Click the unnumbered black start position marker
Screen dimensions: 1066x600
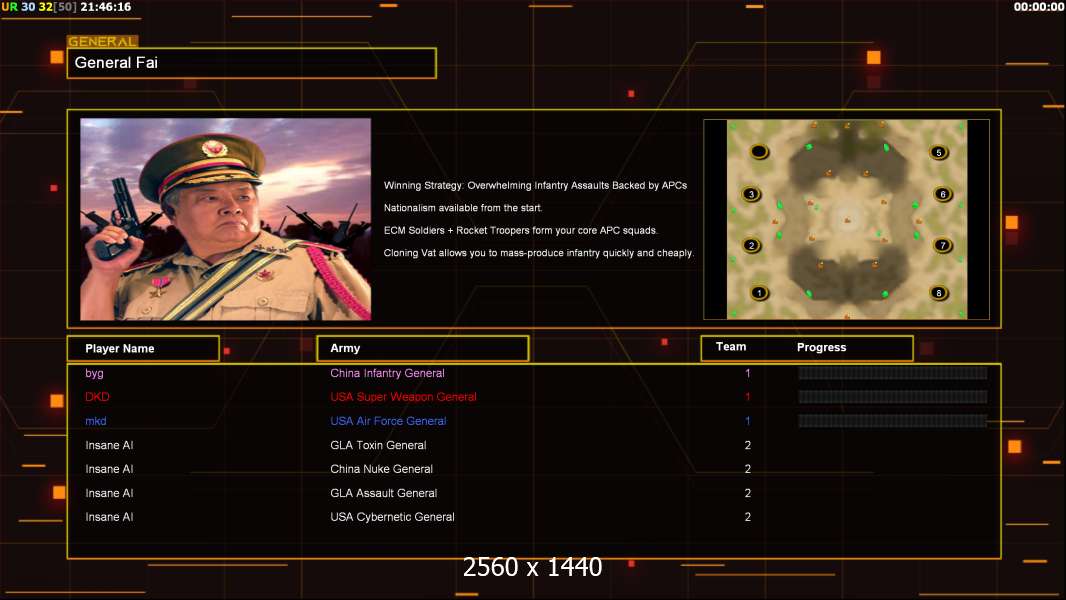pyautogui.click(x=759, y=152)
